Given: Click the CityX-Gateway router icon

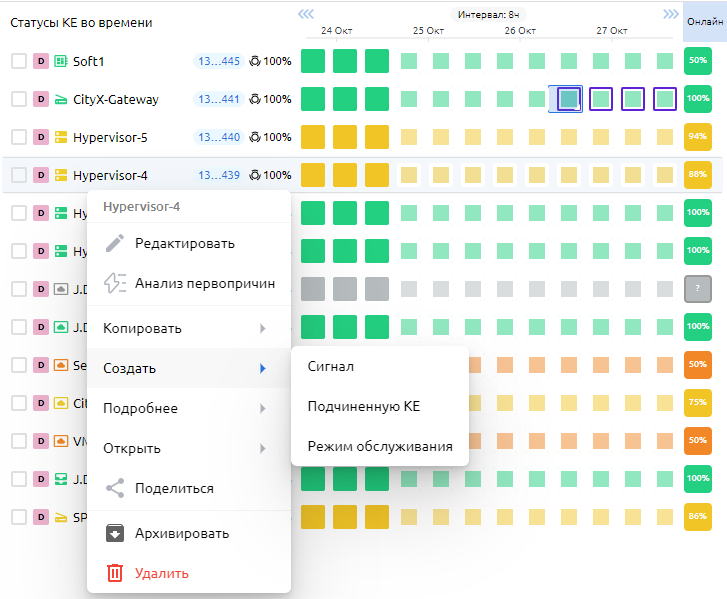Looking at the screenshot, I should (x=60, y=99).
